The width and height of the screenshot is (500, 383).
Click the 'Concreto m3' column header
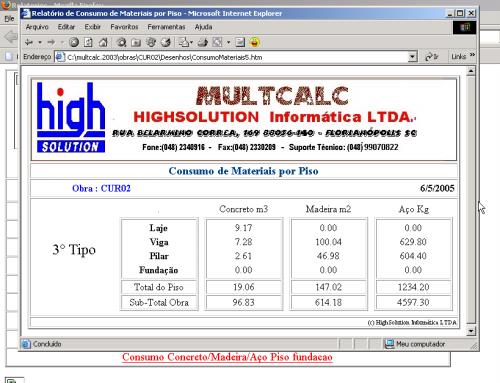244,209
